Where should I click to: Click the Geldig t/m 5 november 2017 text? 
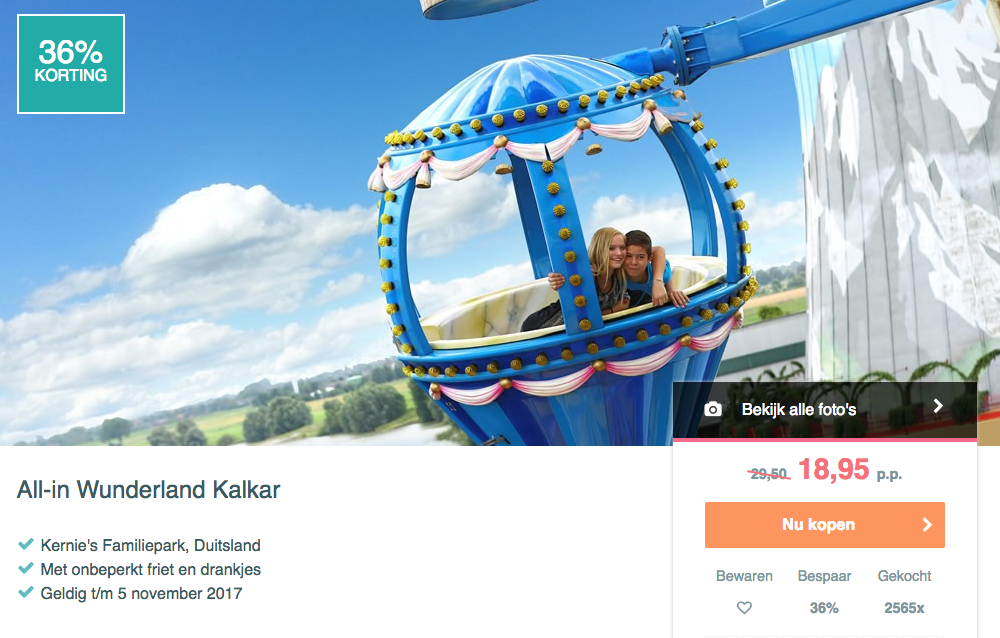click(x=142, y=593)
